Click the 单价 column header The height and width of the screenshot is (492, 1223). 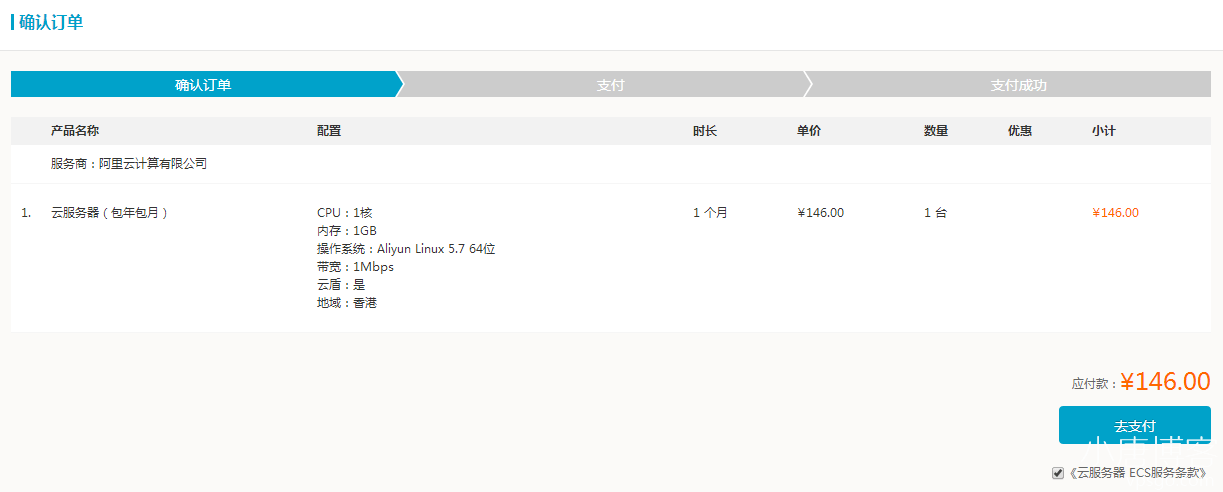(x=809, y=131)
